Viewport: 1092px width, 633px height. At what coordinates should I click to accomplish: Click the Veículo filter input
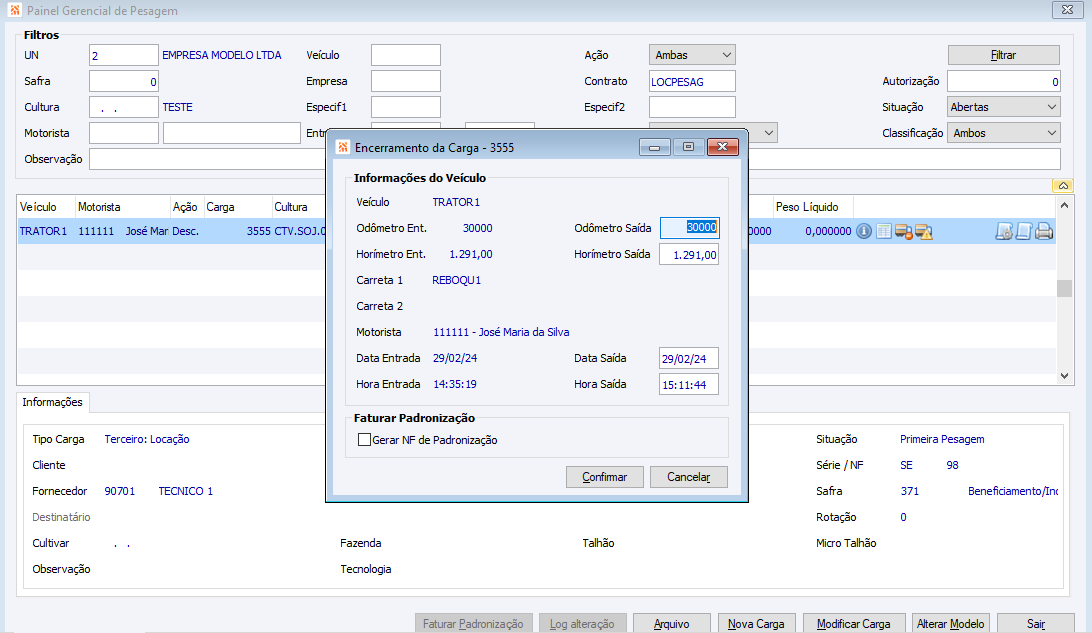406,55
